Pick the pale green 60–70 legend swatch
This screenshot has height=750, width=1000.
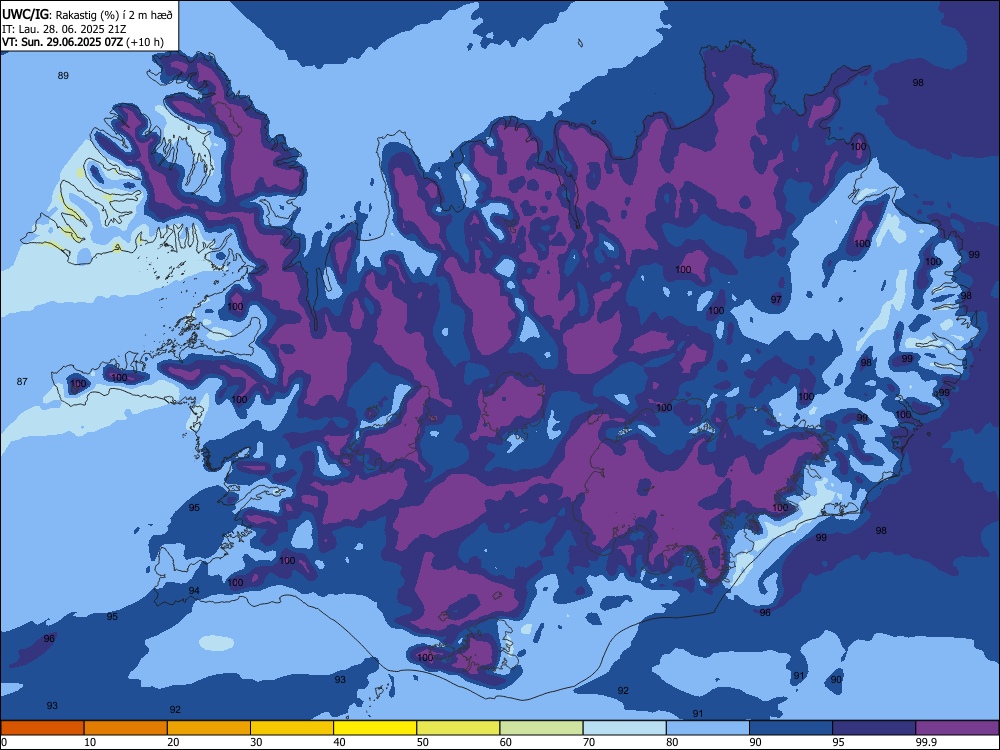tap(541, 728)
